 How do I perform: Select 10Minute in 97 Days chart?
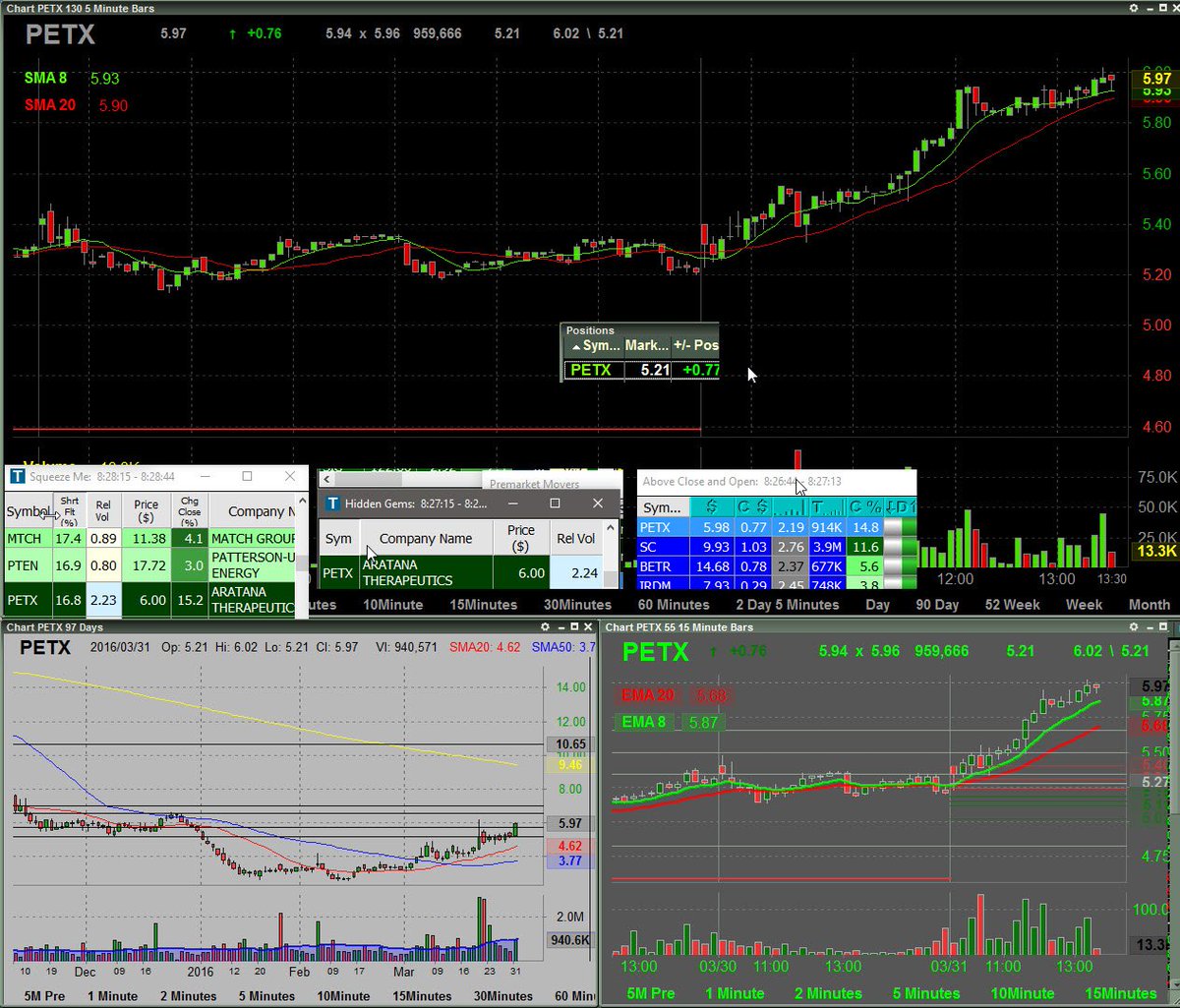[346, 996]
